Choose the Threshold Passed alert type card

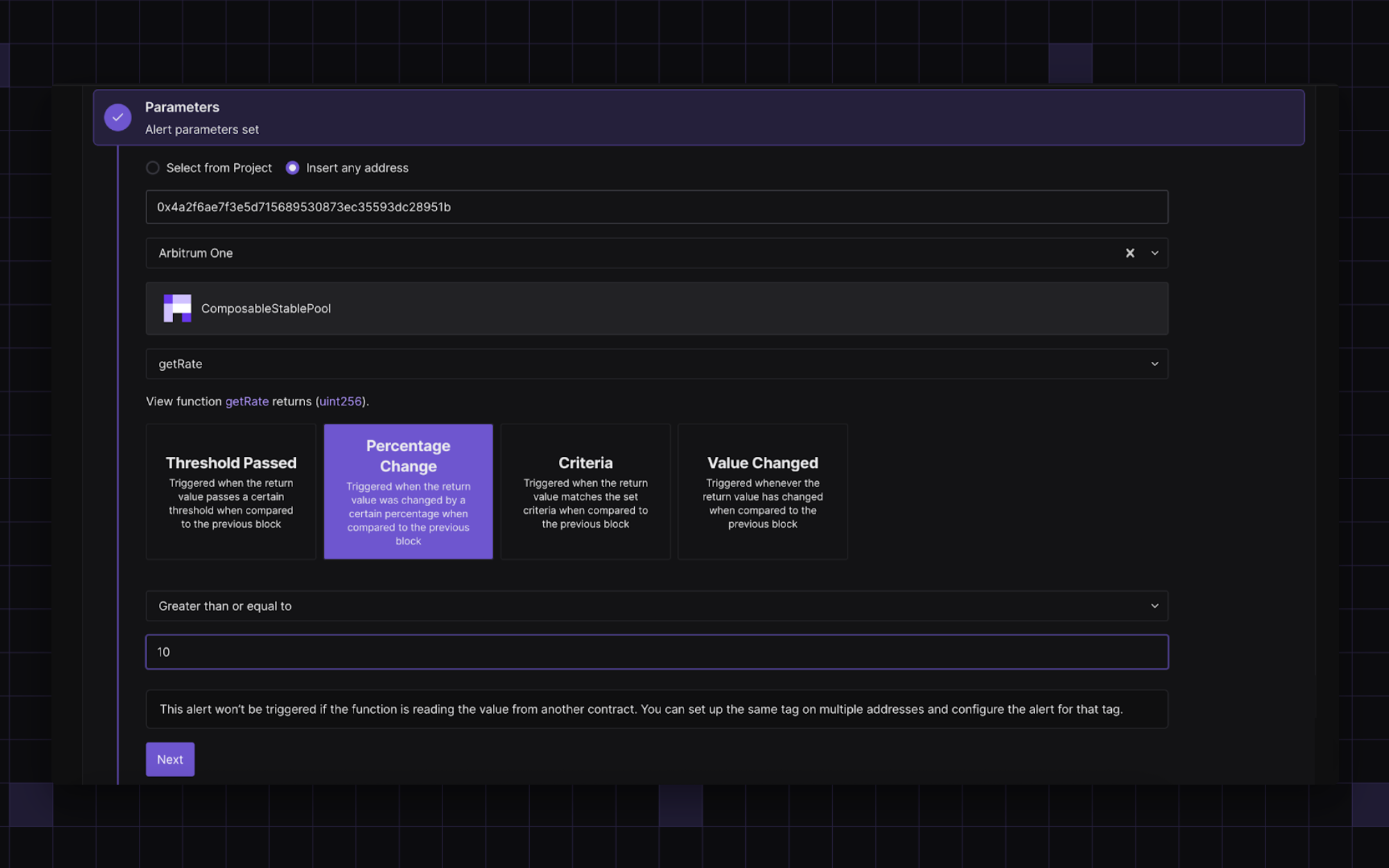[231, 492]
